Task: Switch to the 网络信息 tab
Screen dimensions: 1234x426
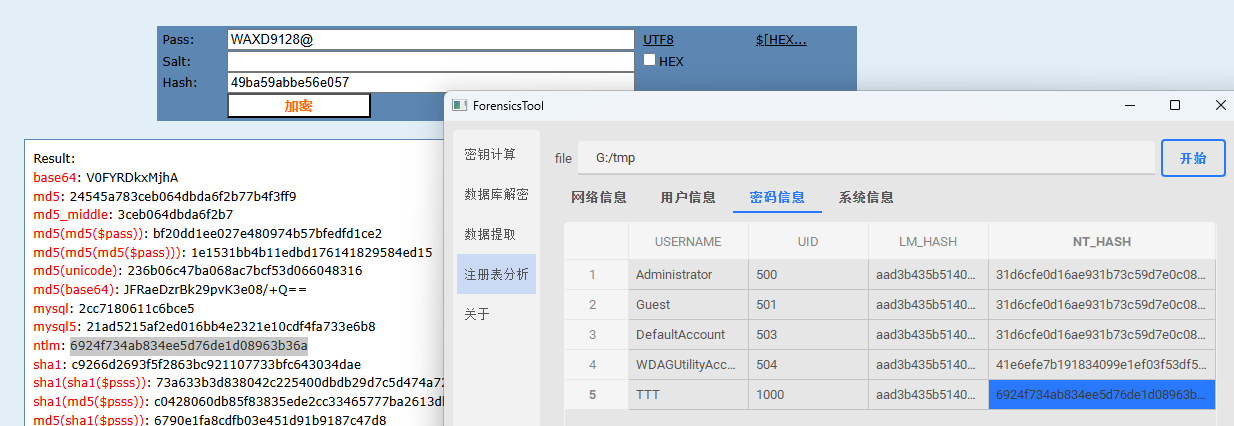Action: pyautogui.click(x=598, y=198)
